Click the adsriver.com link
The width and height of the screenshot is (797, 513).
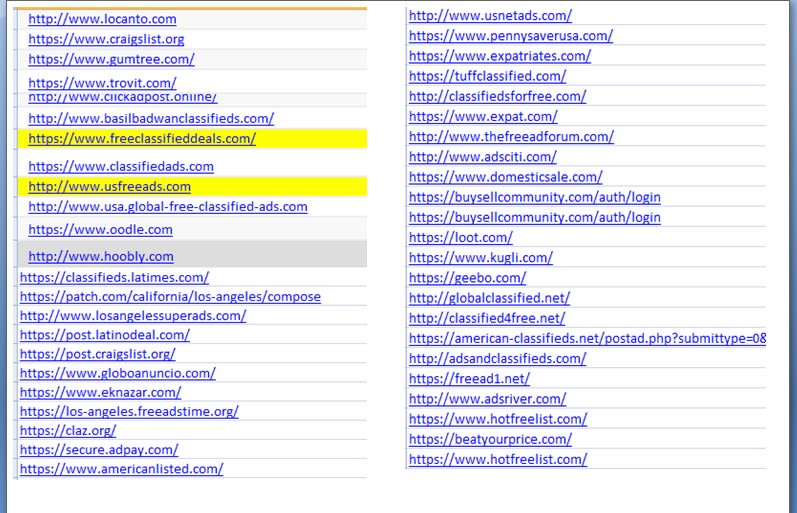487,399
